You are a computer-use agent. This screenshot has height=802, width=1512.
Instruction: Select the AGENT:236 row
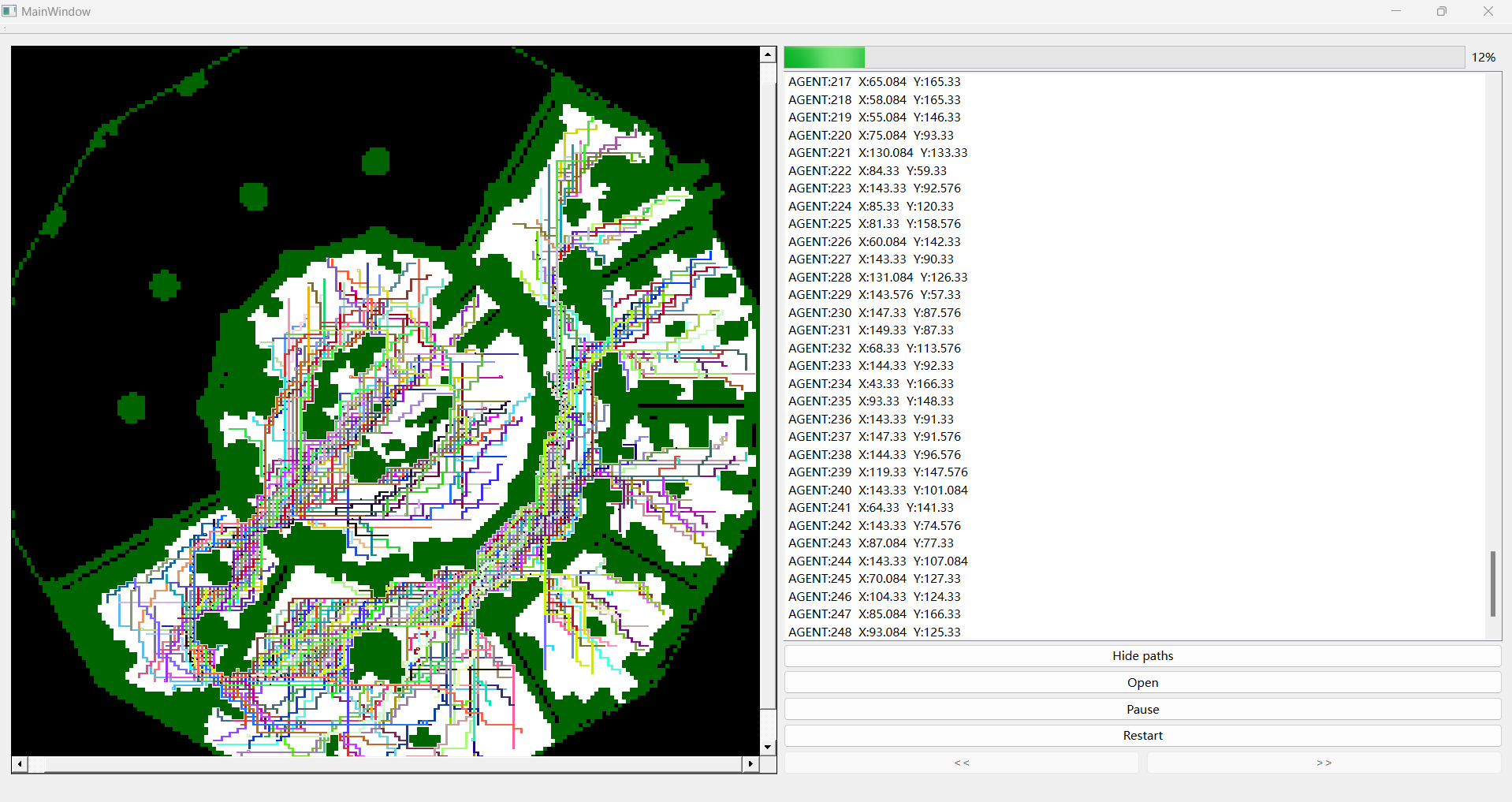point(1135,419)
